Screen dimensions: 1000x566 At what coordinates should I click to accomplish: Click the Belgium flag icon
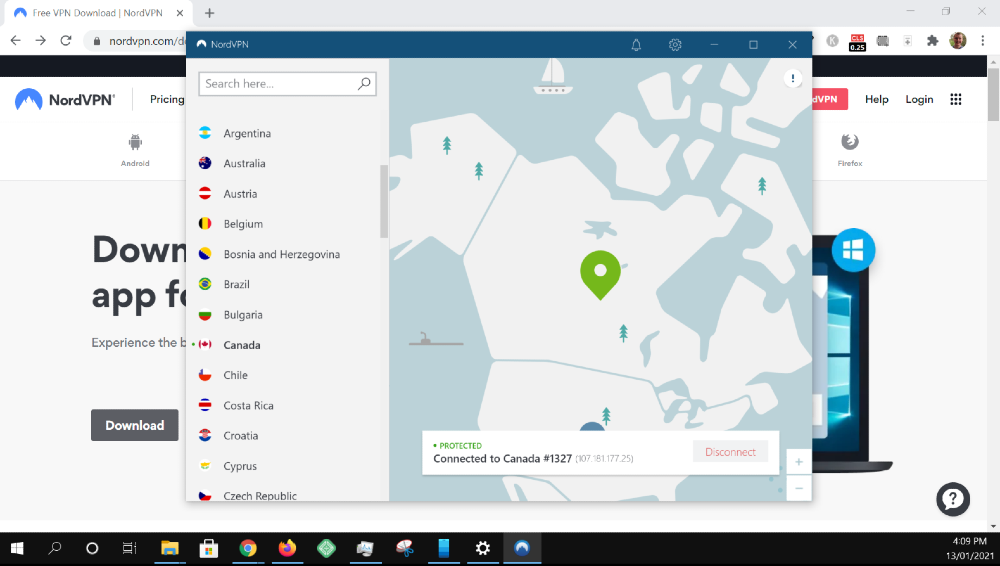tap(205, 223)
